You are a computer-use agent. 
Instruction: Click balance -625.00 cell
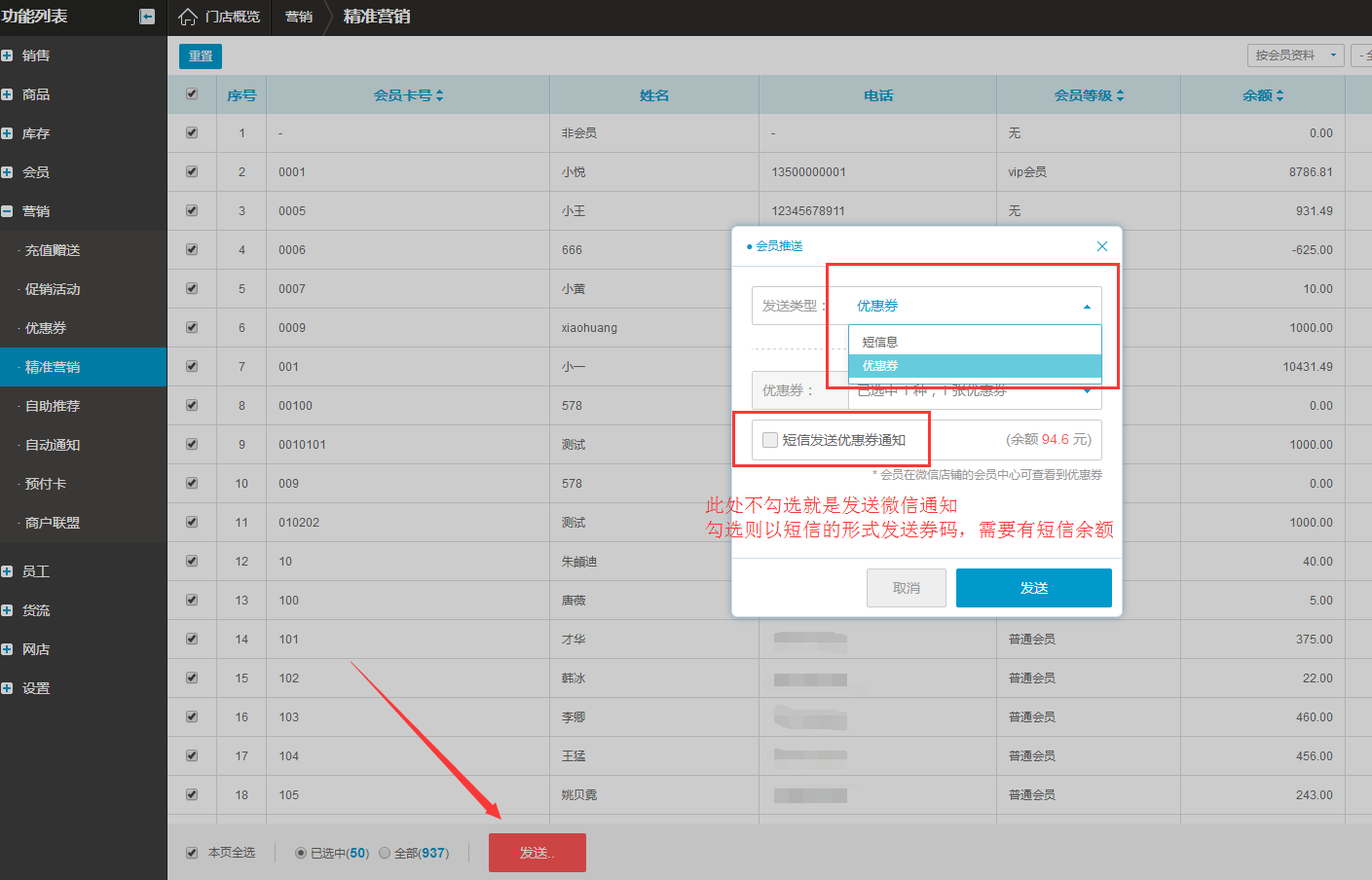coord(1313,250)
